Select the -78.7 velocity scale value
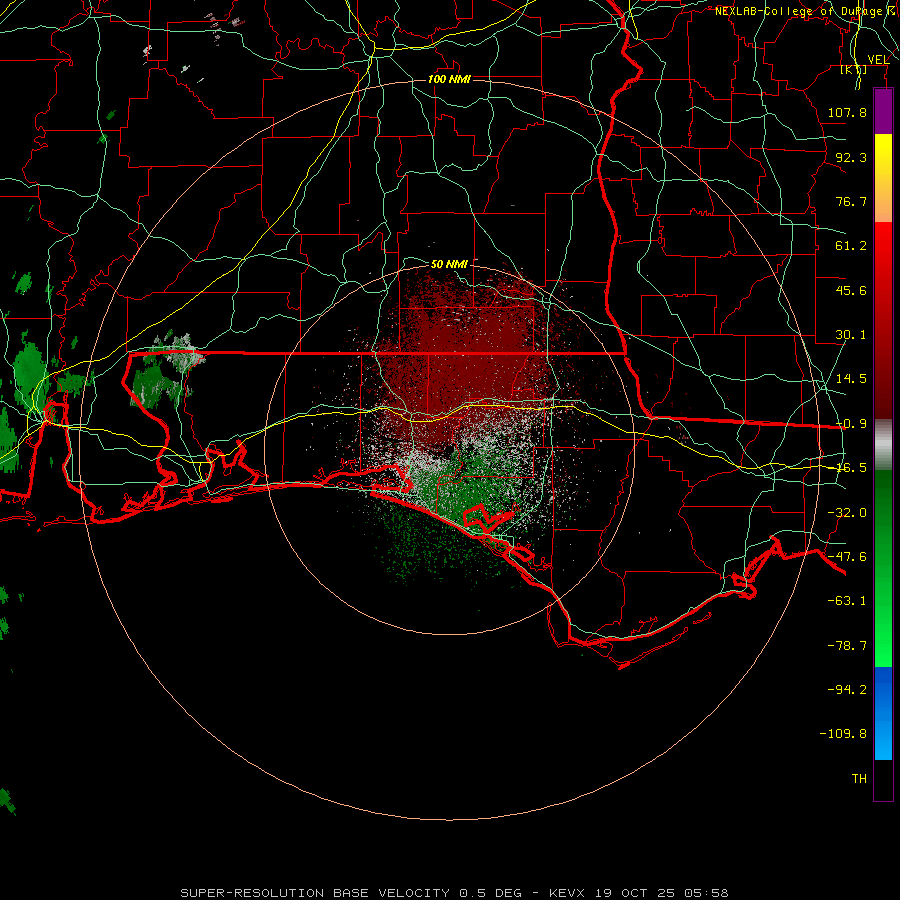The width and height of the screenshot is (900, 900). (x=847, y=646)
